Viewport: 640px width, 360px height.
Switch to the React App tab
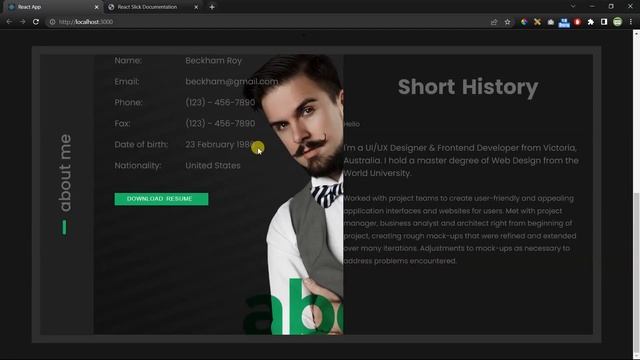[53, 7]
